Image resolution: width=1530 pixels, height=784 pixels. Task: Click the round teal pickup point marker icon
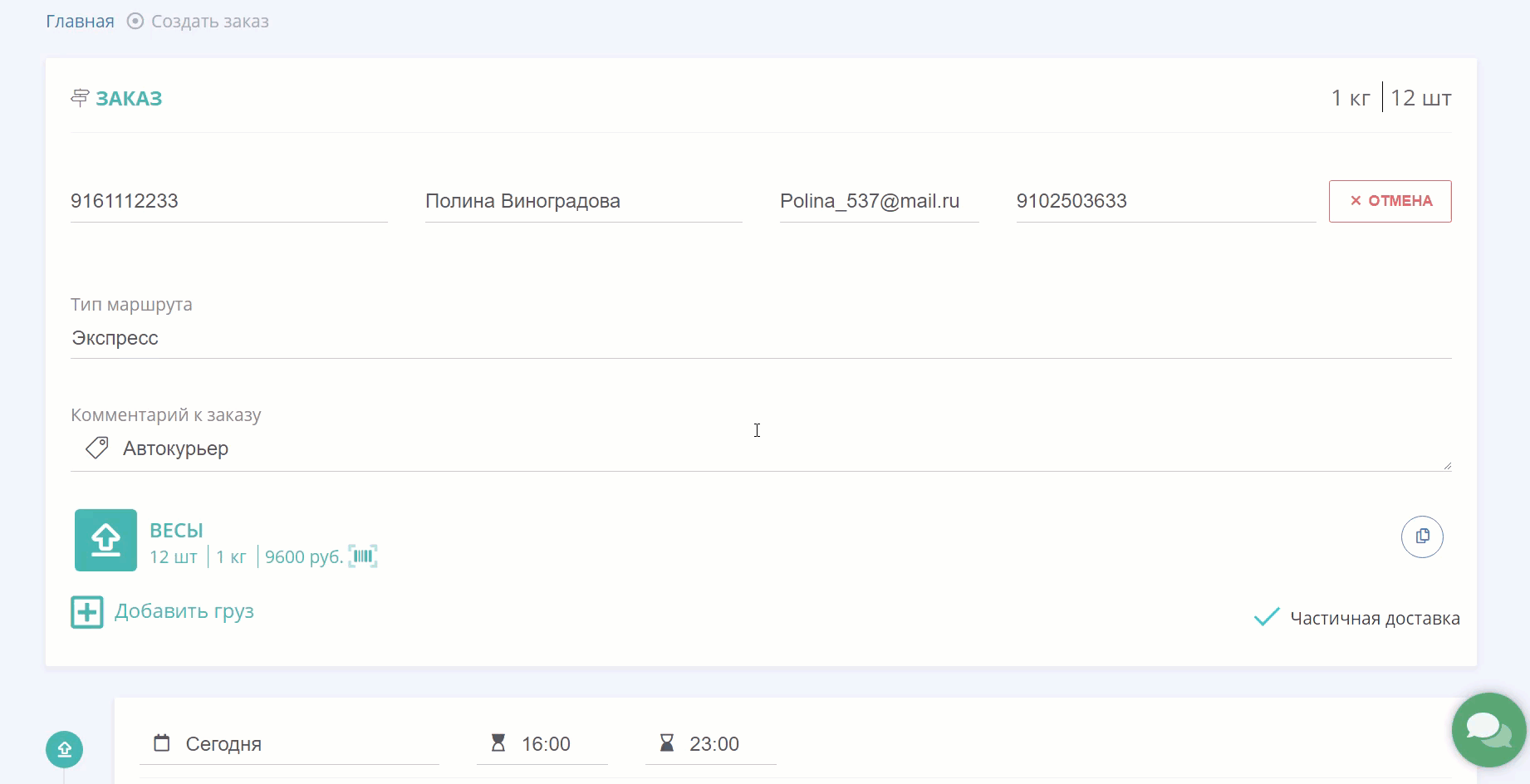pyautogui.click(x=64, y=749)
